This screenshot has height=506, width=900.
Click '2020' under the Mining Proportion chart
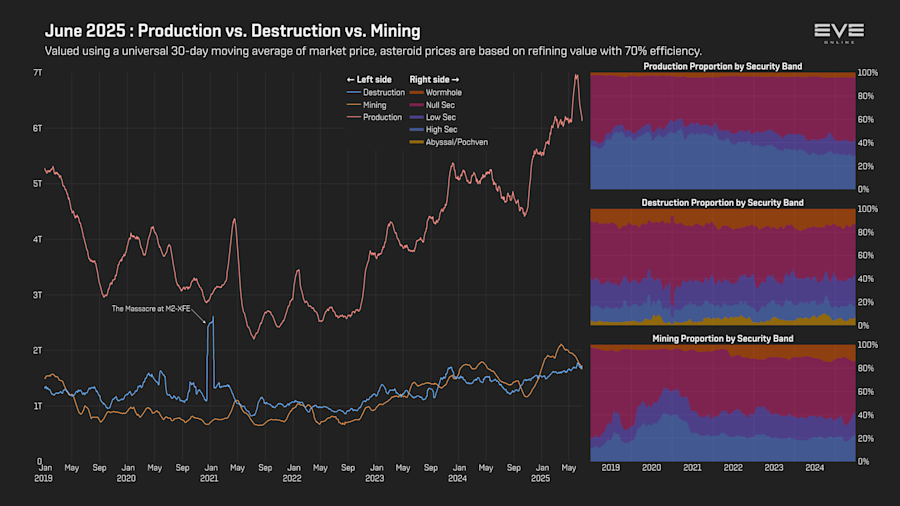[651, 468]
